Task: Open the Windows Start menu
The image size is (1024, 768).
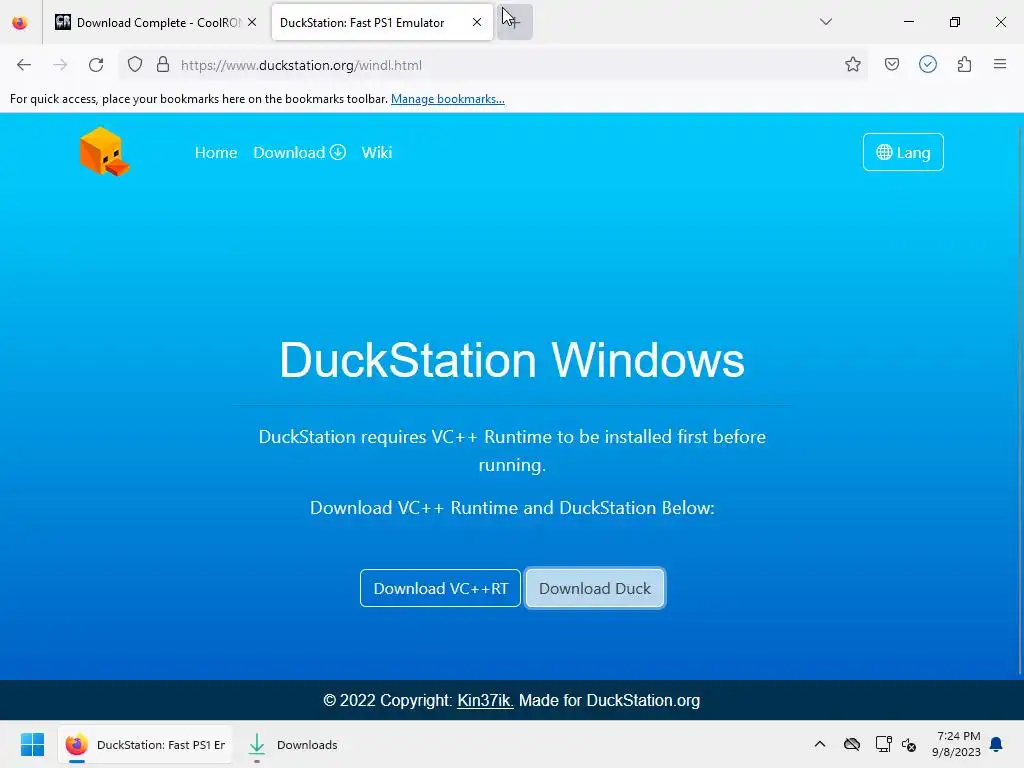Action: click(x=32, y=744)
